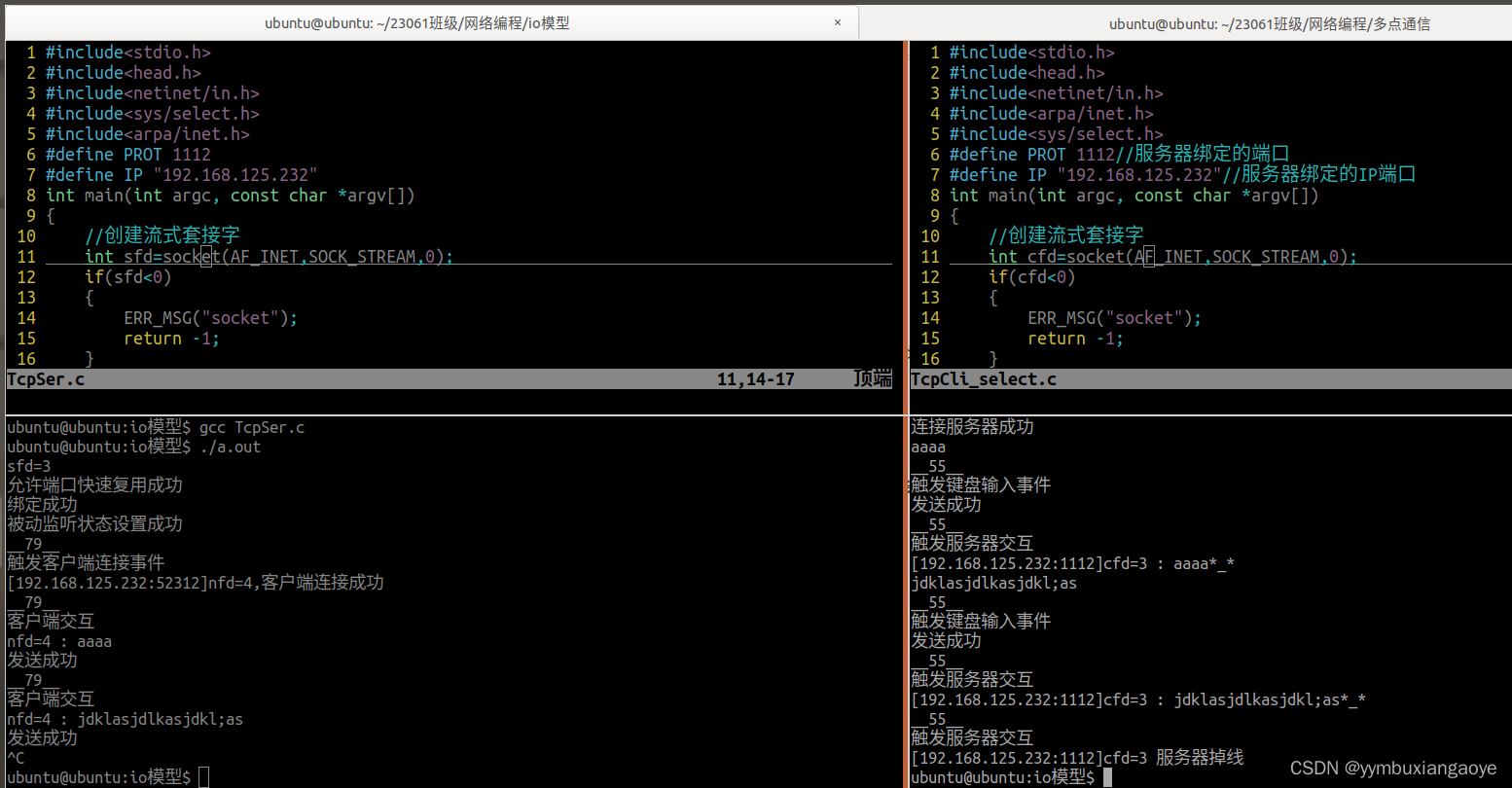The height and width of the screenshot is (788, 1512).
Task: Click #include<sys/select.h> on line 4 of TcpSer.c
Action: pyautogui.click(x=152, y=114)
